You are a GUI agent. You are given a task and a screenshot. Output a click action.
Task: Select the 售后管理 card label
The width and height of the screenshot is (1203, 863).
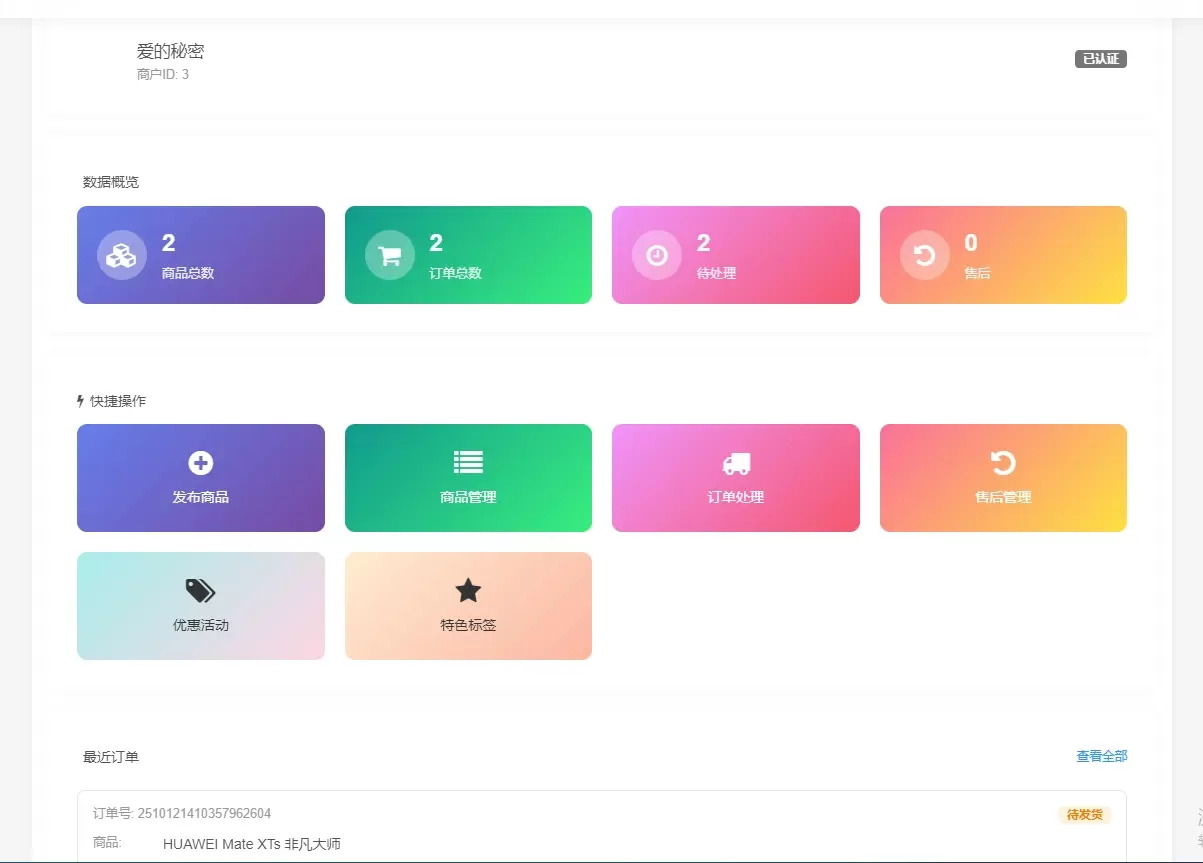[1003, 497]
